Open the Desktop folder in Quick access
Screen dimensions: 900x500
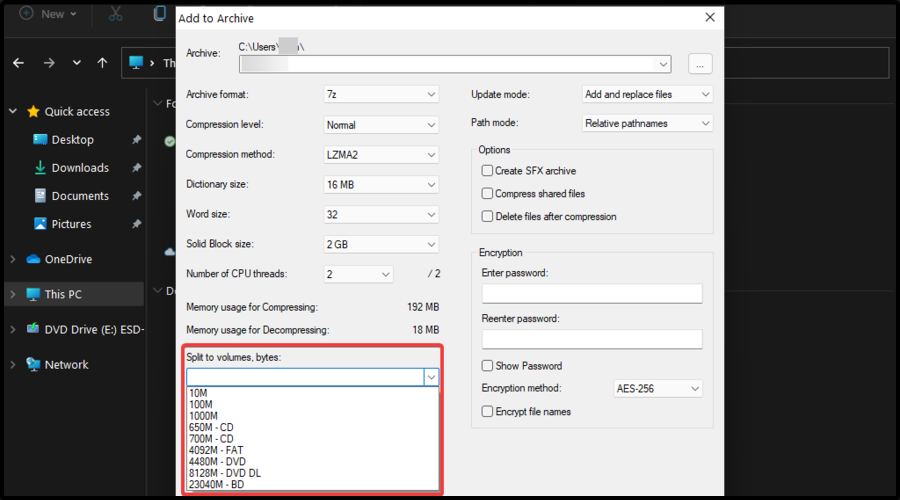click(x=72, y=140)
